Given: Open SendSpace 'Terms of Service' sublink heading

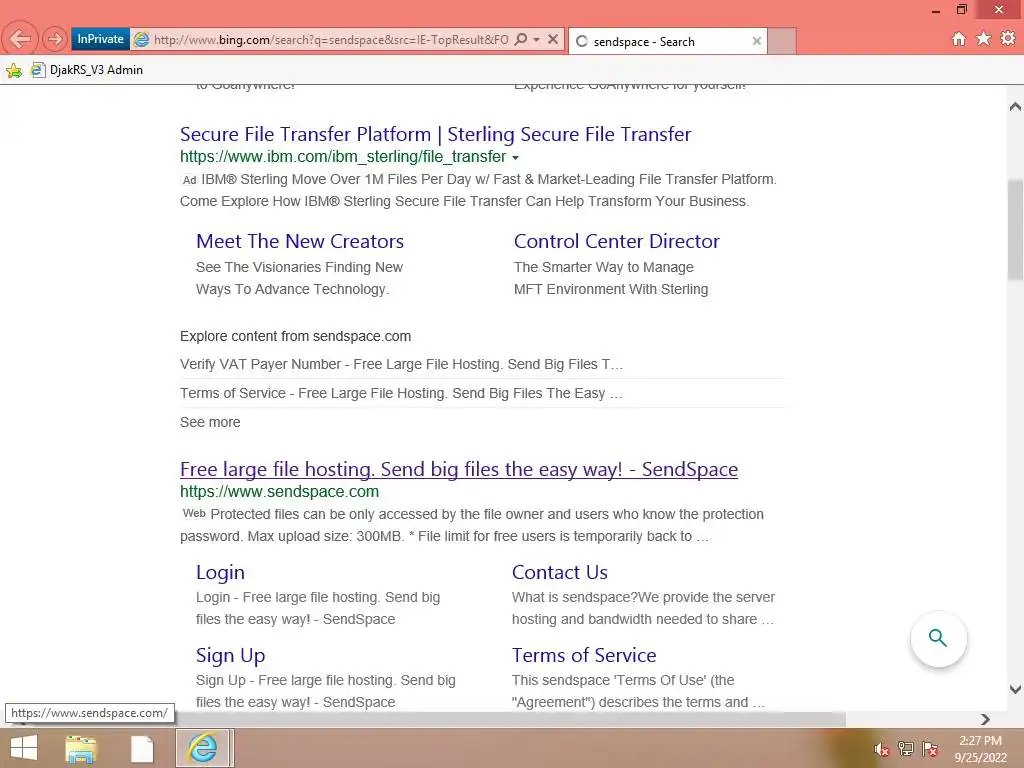Looking at the screenshot, I should [x=584, y=655].
